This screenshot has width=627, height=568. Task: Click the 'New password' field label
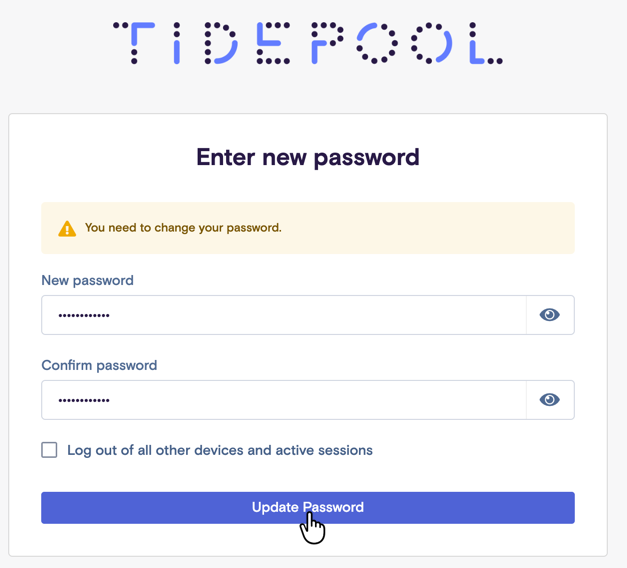(88, 280)
